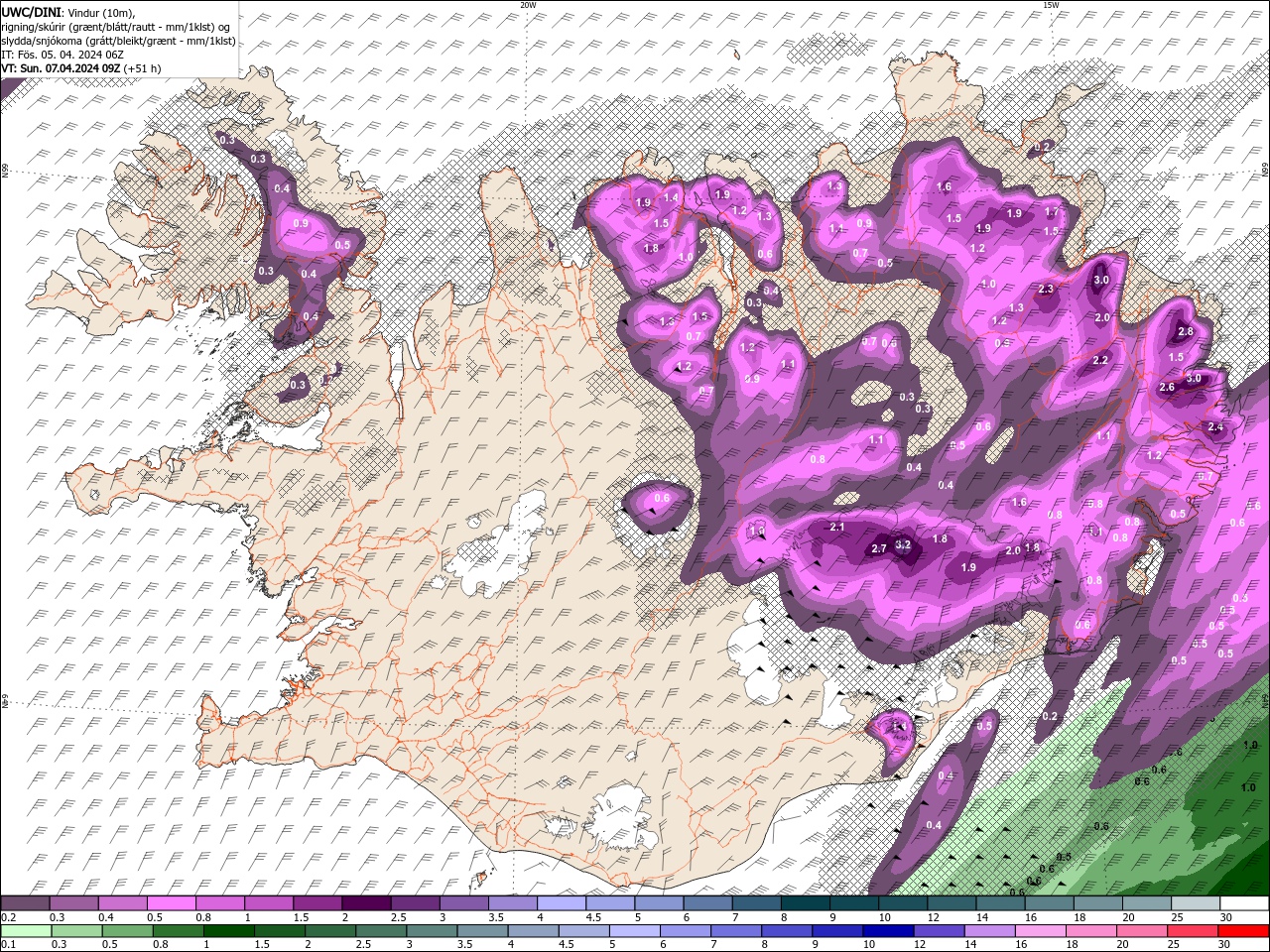Click the 2.8 snowfall value in the east
1270x952 pixels.
pos(1185,332)
